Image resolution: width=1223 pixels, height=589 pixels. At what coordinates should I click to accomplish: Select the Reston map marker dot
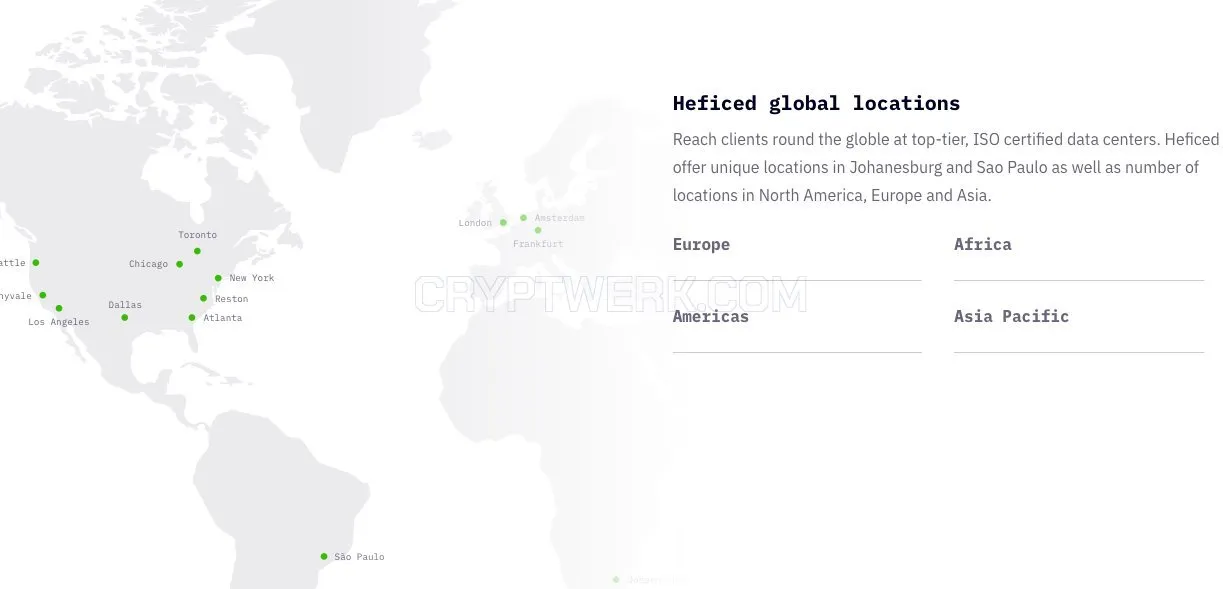point(203,298)
